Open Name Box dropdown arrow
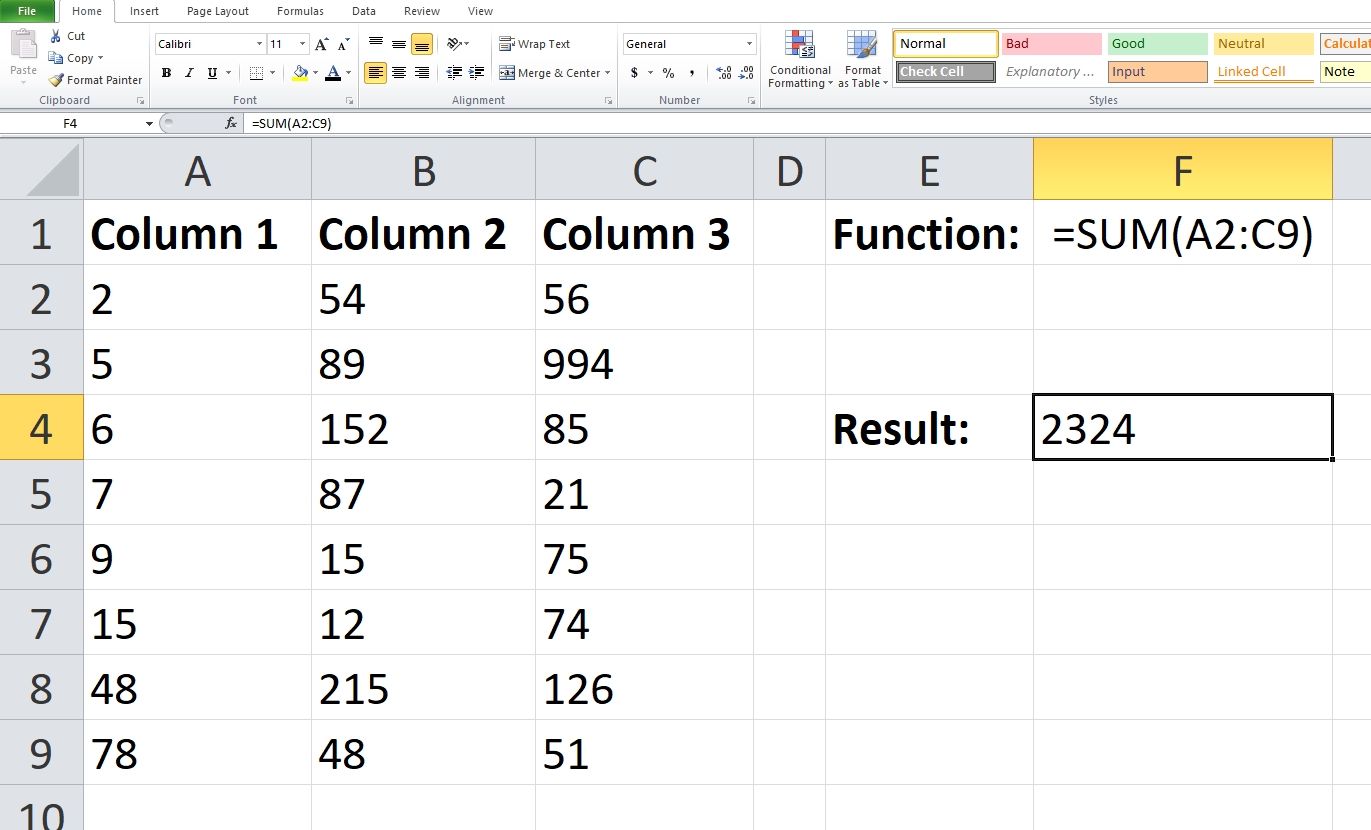 pos(150,123)
